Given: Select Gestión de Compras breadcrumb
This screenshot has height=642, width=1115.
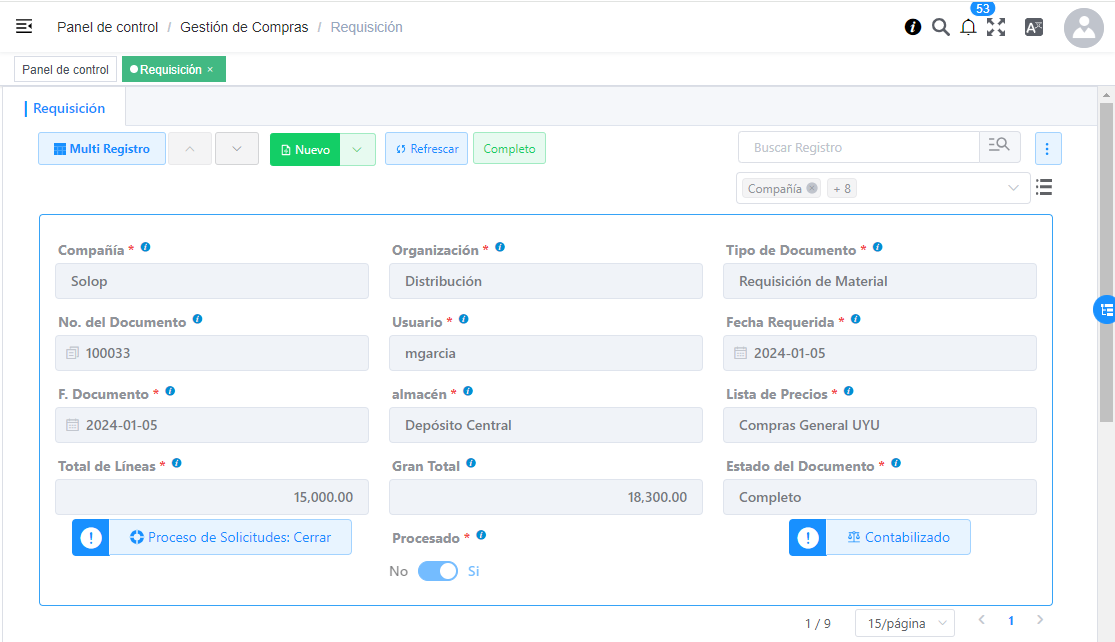Looking at the screenshot, I should [x=244, y=27].
